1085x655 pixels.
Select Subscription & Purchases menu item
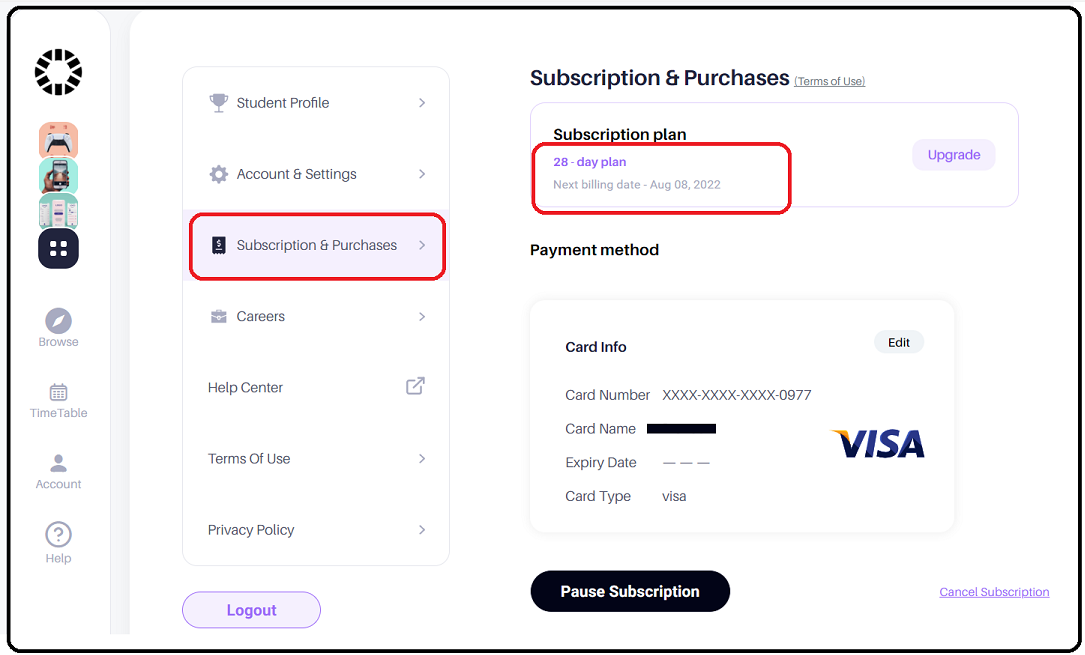pyautogui.click(x=317, y=246)
